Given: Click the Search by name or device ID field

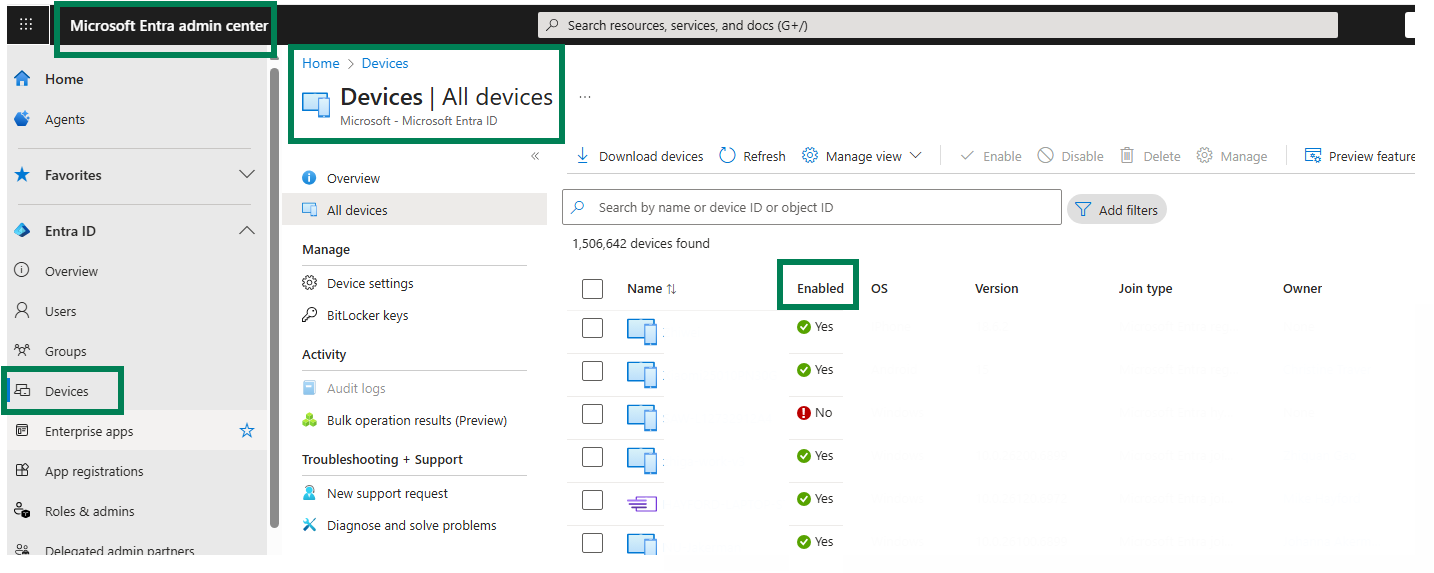Looking at the screenshot, I should pos(812,207).
